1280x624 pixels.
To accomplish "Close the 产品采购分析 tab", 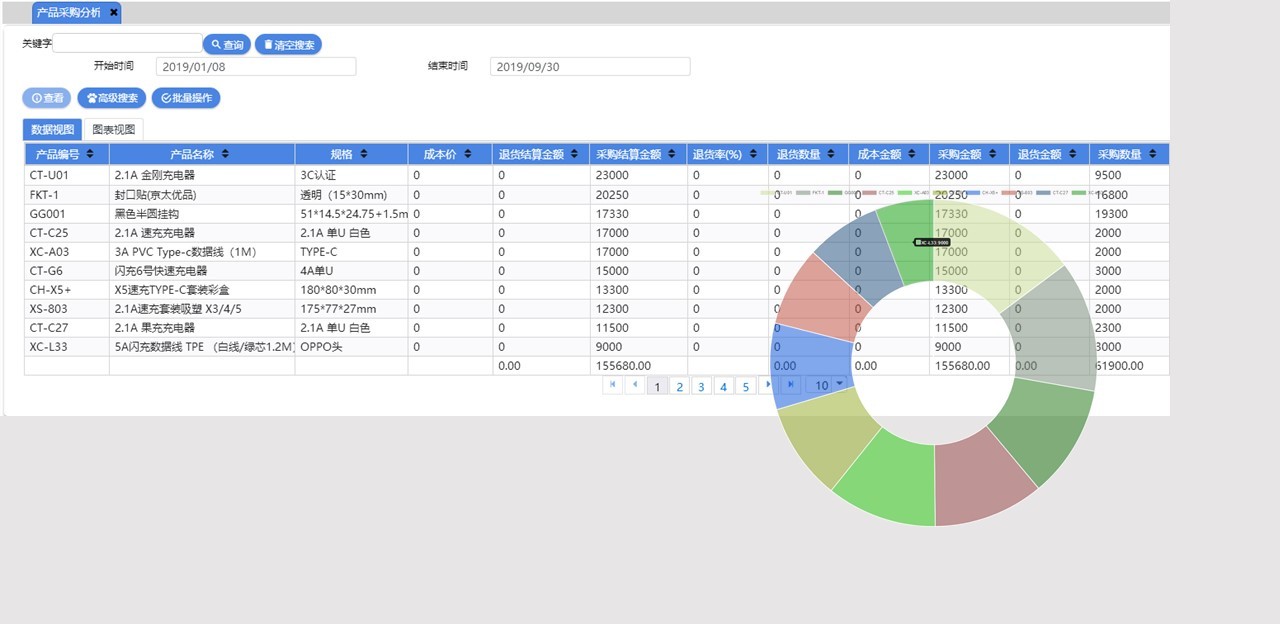I will click(x=114, y=13).
